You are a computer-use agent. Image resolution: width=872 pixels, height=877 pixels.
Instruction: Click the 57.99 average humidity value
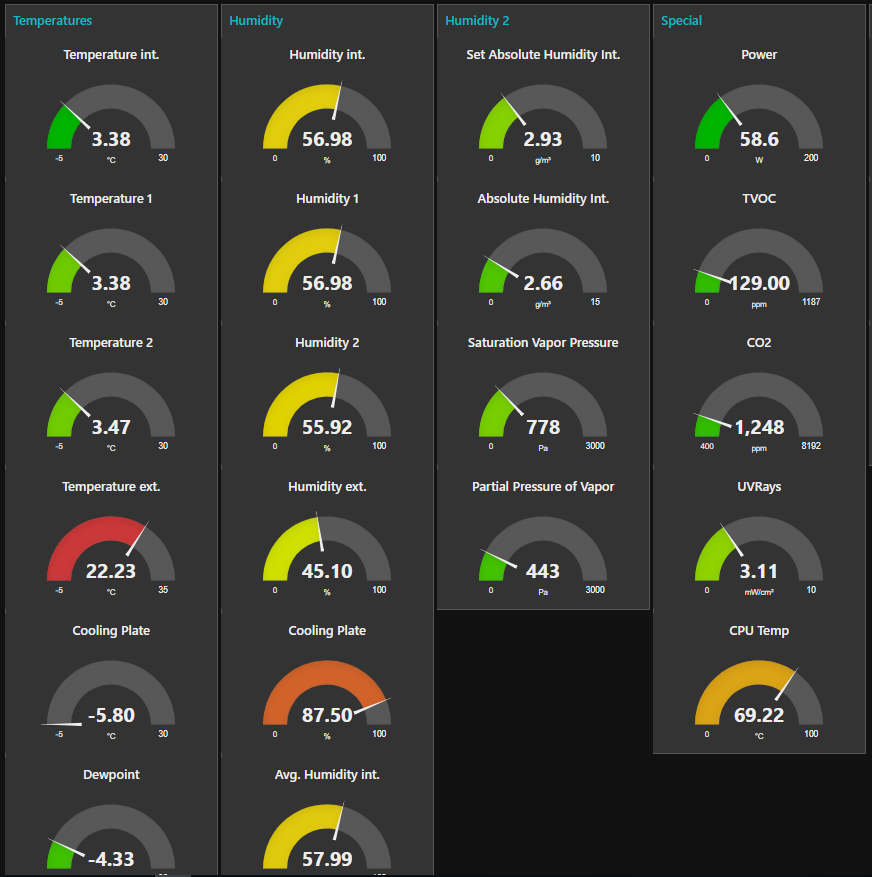[327, 859]
